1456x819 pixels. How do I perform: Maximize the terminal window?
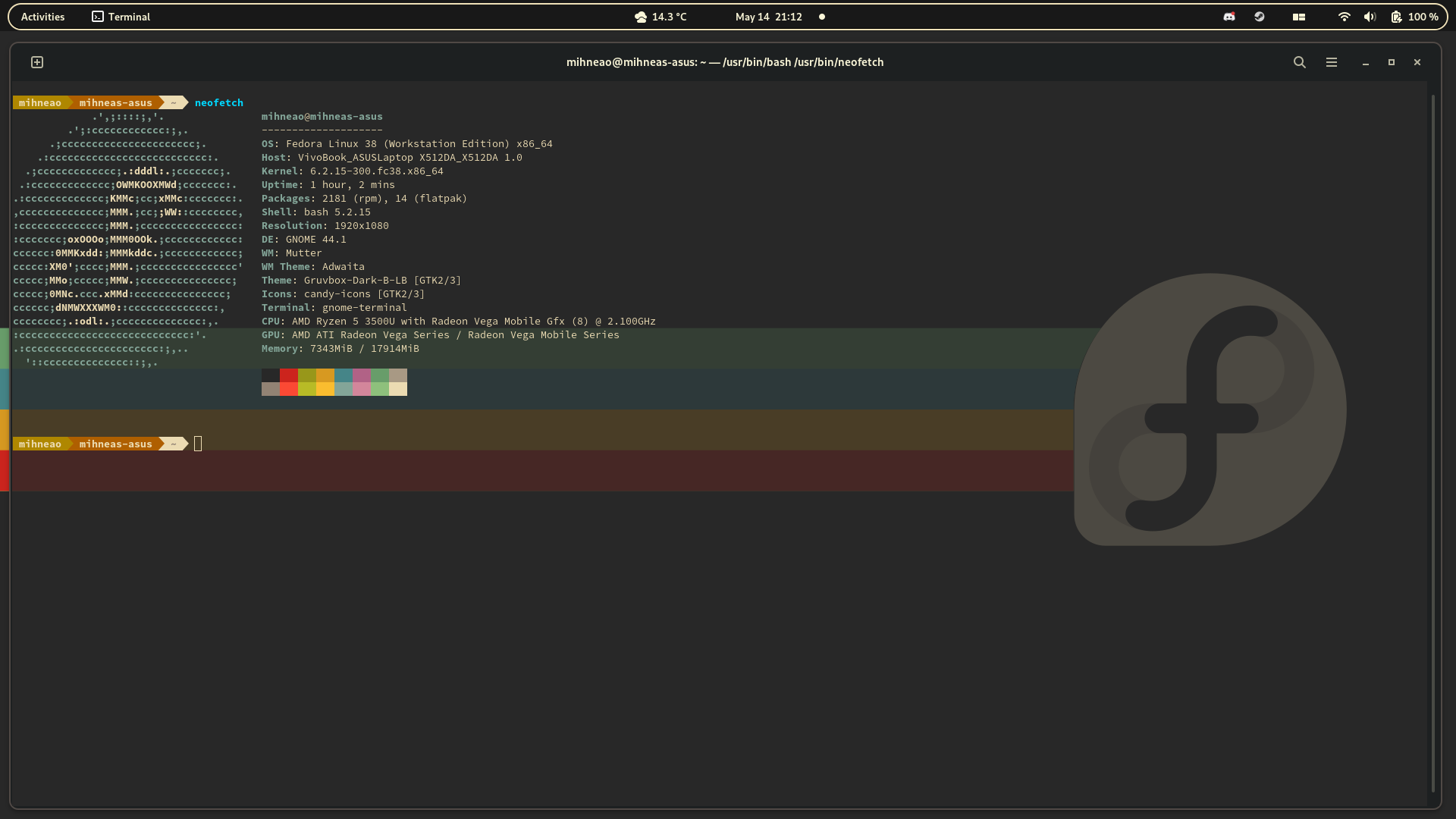(x=1391, y=62)
